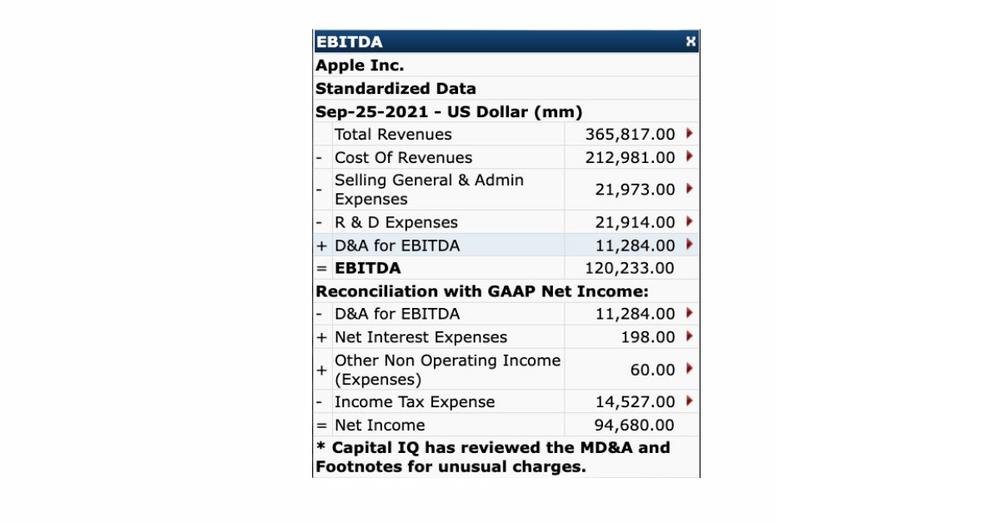
Task: Click the Reconciliation with GAAP Net Income heading
Action: 482,291
